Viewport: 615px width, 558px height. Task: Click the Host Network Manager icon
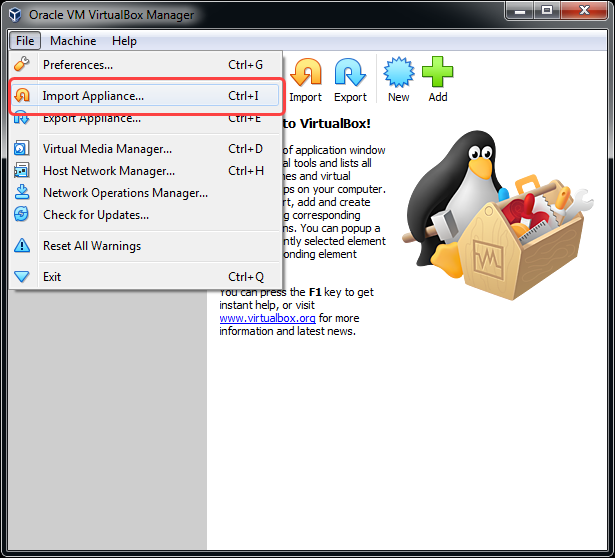click(x=22, y=171)
